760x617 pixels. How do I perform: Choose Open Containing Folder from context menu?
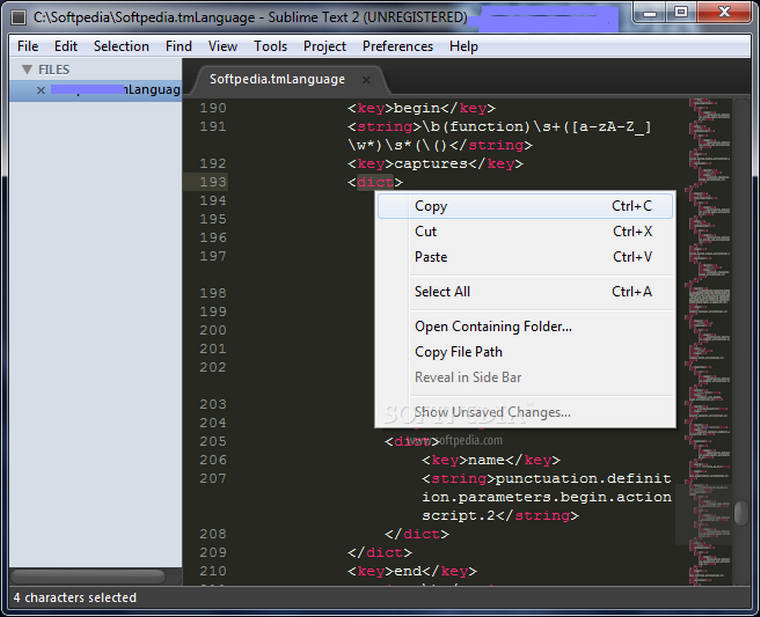525,327
